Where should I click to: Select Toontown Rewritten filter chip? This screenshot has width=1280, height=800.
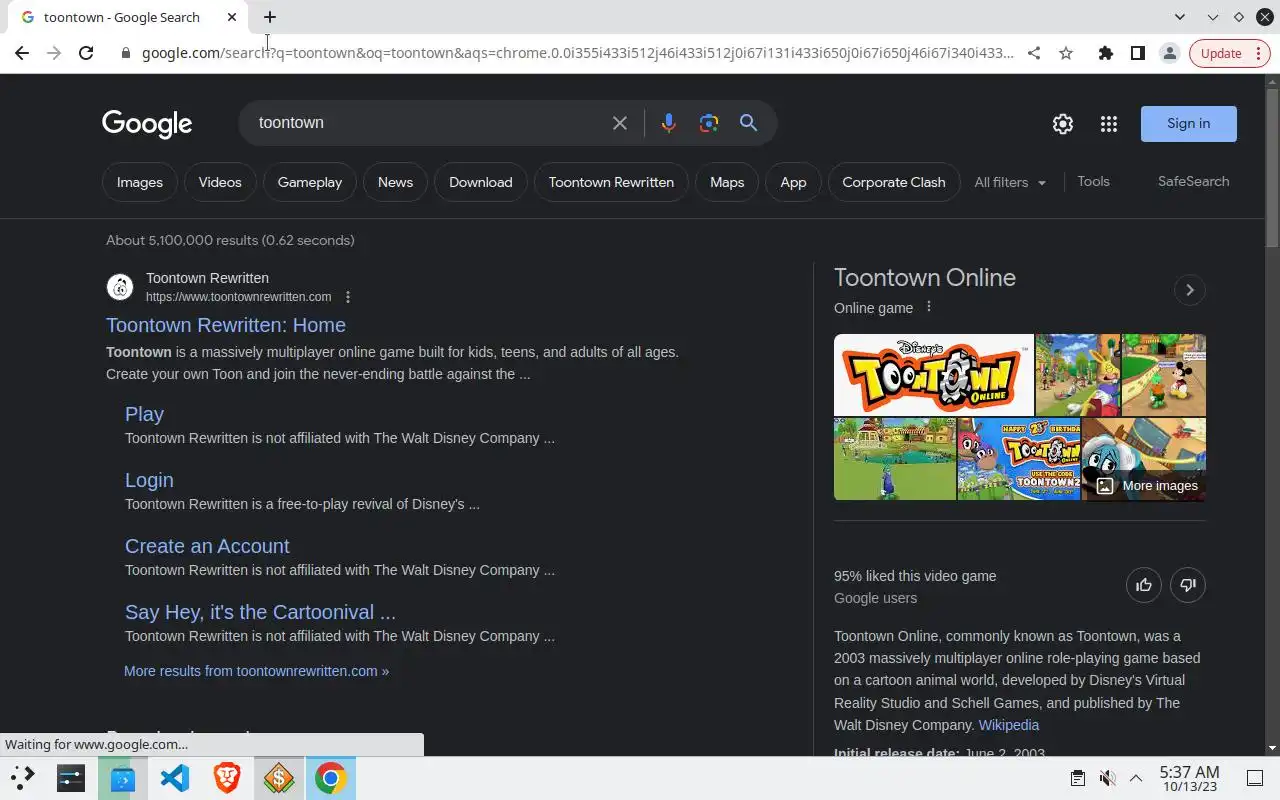(611, 182)
